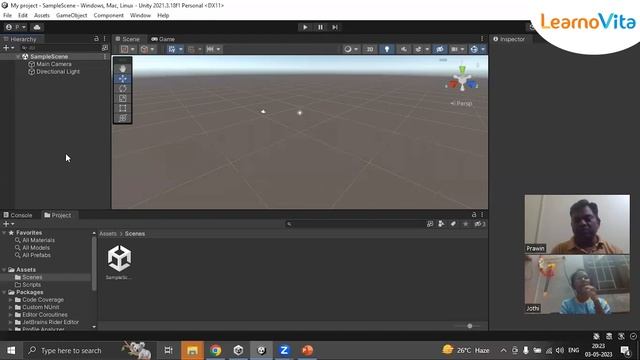This screenshot has width=640, height=360.
Task: Toggle hidden packages visibility in Project
Action: click(x=480, y=224)
